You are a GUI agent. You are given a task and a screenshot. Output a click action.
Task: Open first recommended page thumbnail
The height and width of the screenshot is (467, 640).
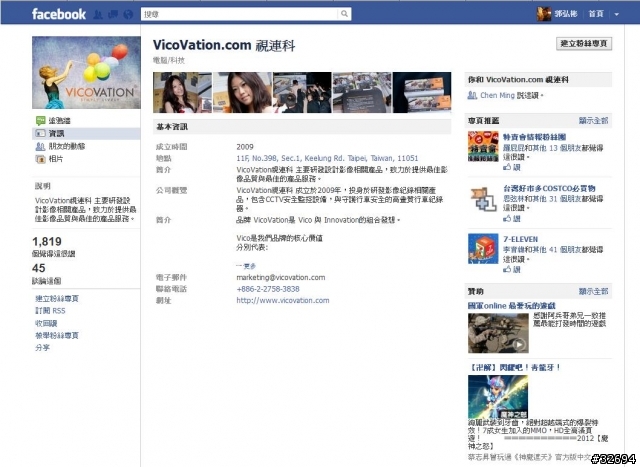point(483,146)
